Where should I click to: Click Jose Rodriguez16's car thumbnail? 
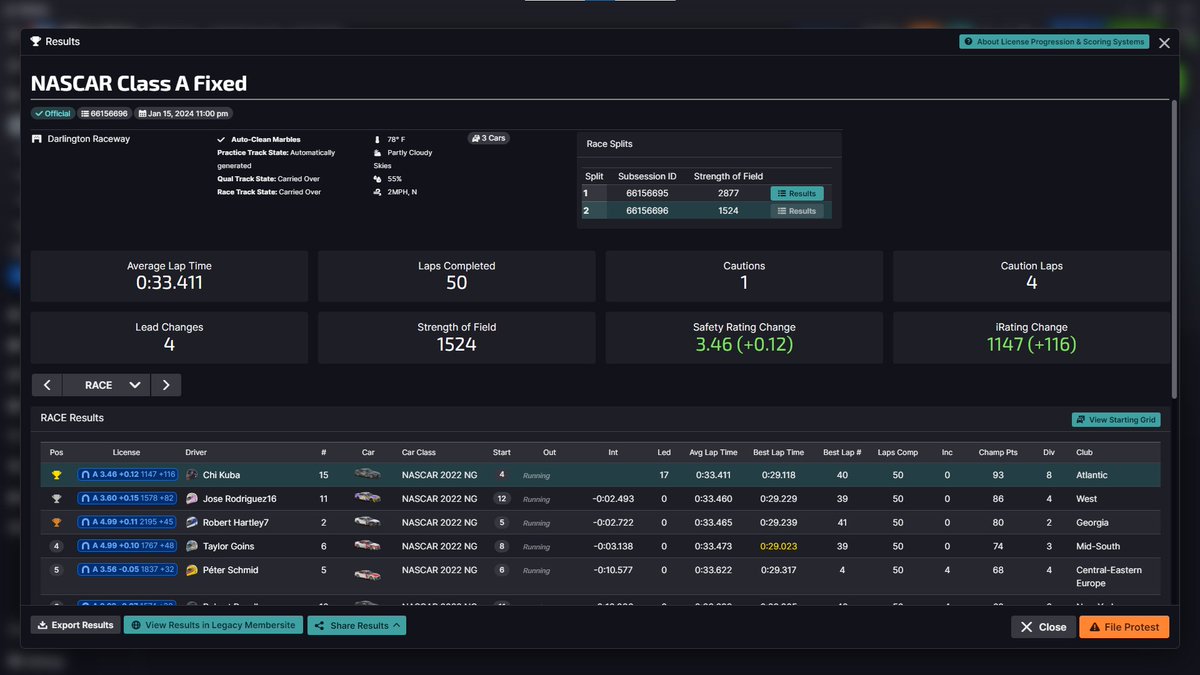click(x=368, y=498)
